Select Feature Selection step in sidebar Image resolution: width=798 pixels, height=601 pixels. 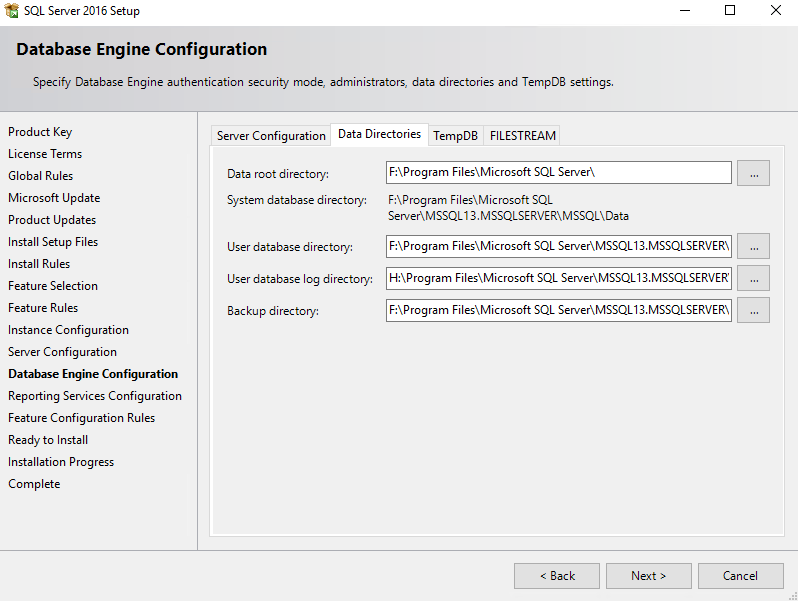53,285
